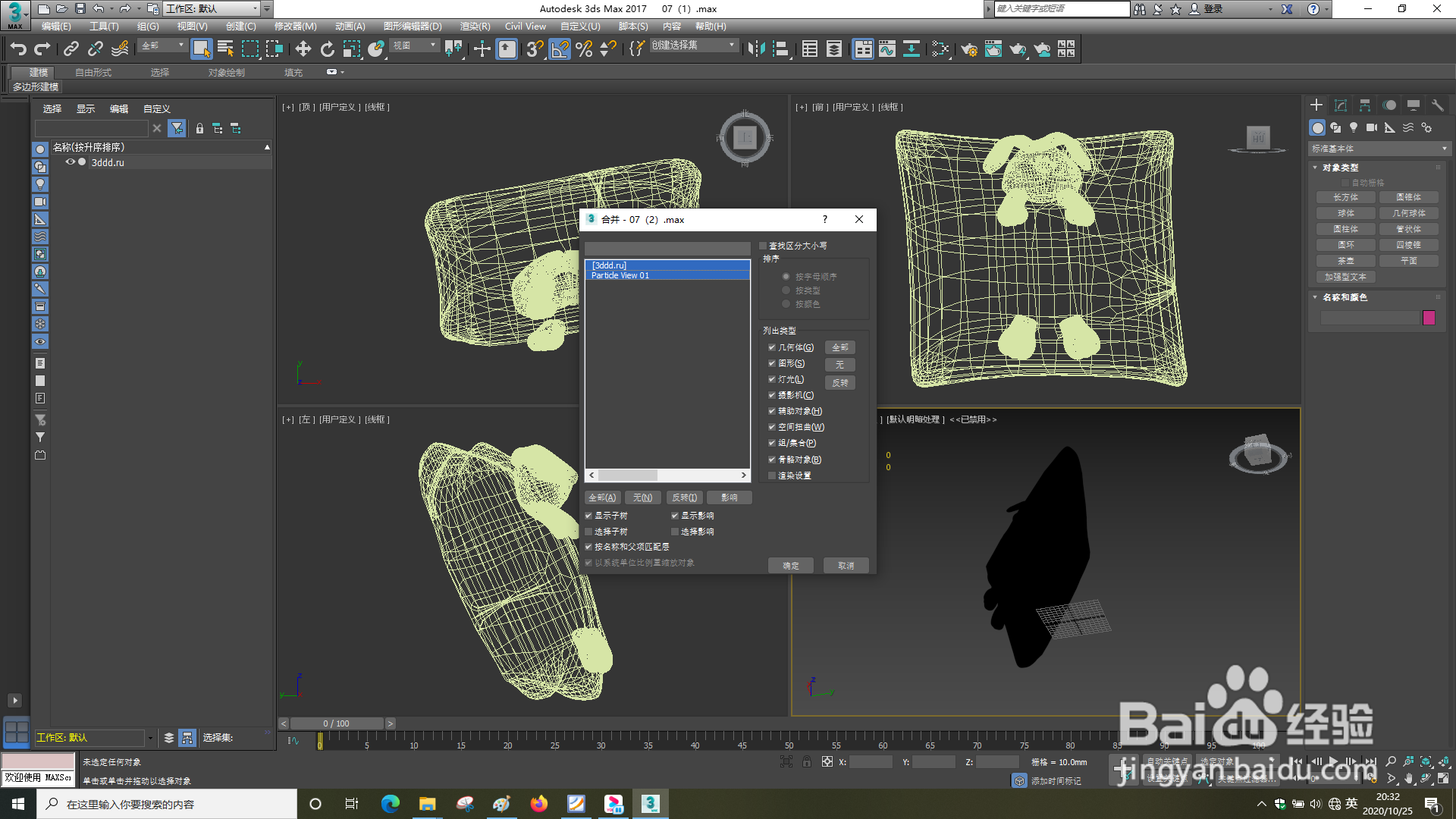Open the Mirror tool
Screen dimensions: 1456x819
point(755,49)
